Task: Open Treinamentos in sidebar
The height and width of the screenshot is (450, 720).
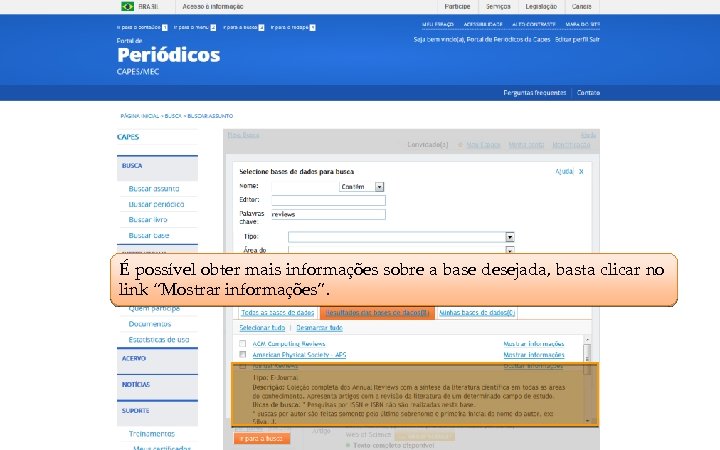Action: point(152,434)
